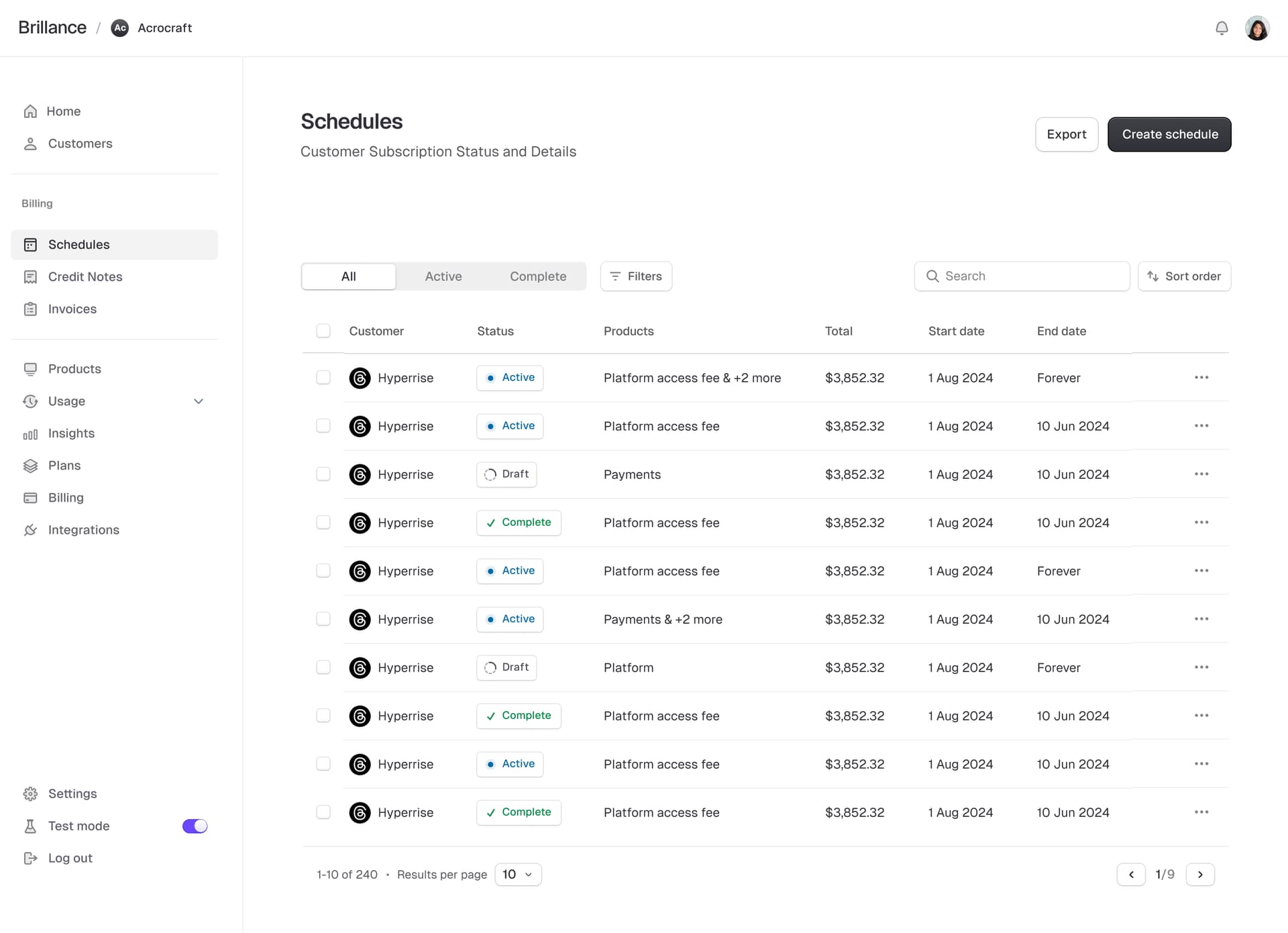Select the first Hyperrise row checkbox
Image resolution: width=1288 pixels, height=933 pixels.
coord(323,377)
